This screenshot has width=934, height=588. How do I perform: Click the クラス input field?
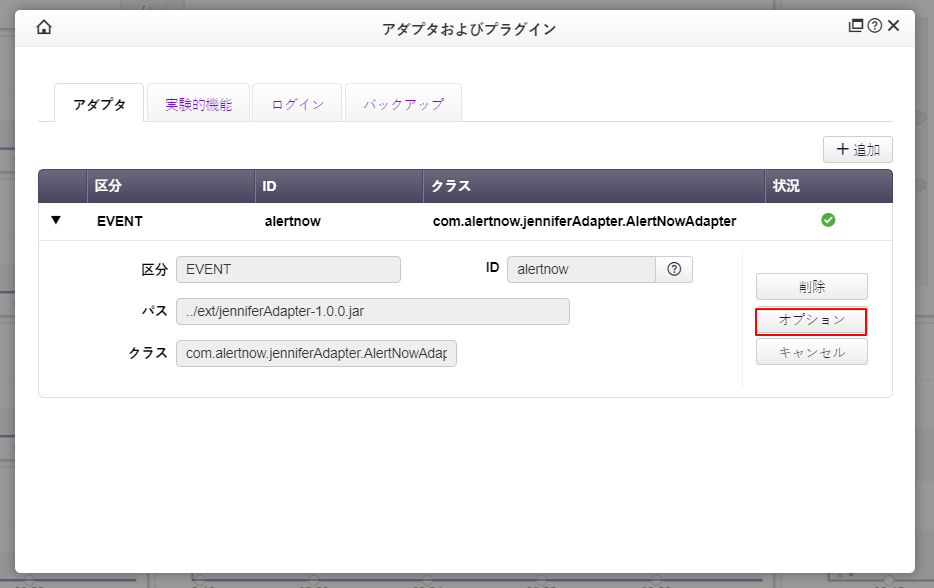316,353
